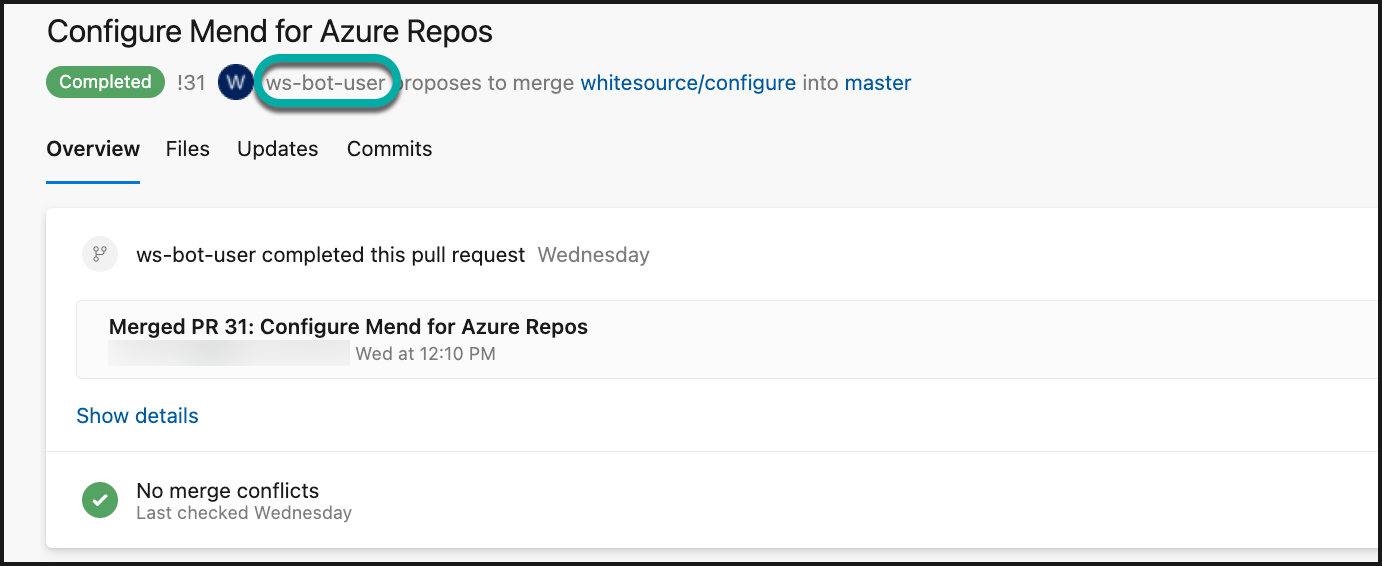Click the ws-bot-user avatar icon
This screenshot has height=566, width=1382.
pos(235,82)
